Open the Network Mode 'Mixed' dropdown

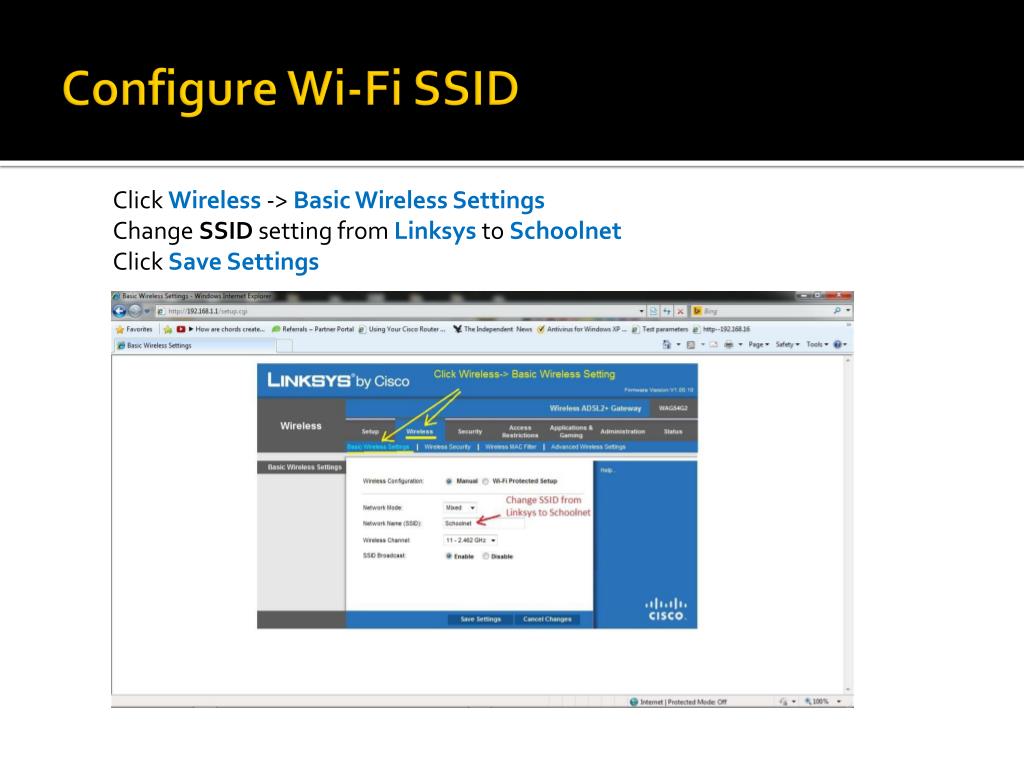tap(460, 507)
